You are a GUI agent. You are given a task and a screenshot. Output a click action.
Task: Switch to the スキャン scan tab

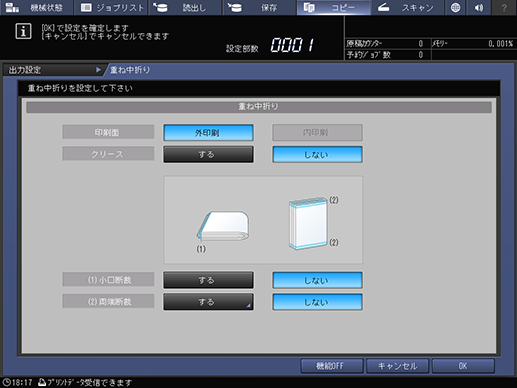(x=407, y=7)
